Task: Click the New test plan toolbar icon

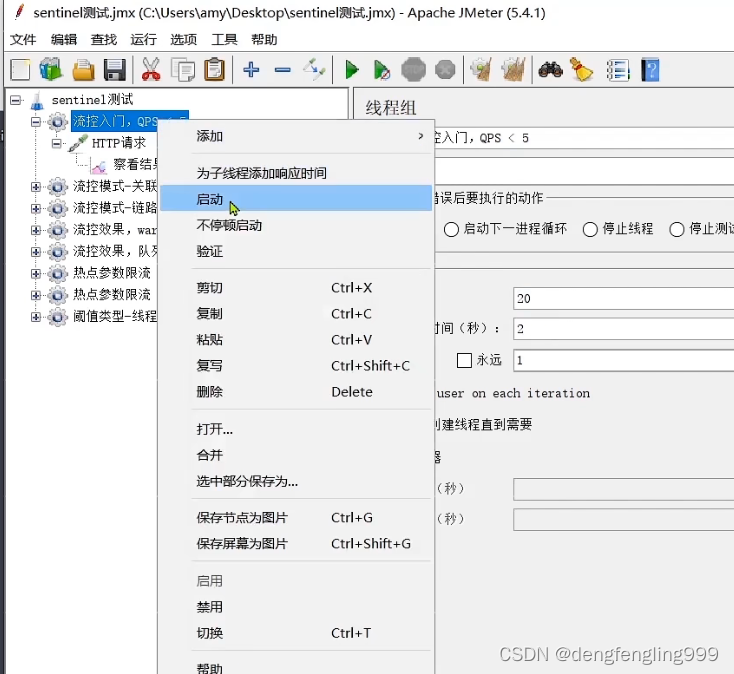Action: pos(20,71)
